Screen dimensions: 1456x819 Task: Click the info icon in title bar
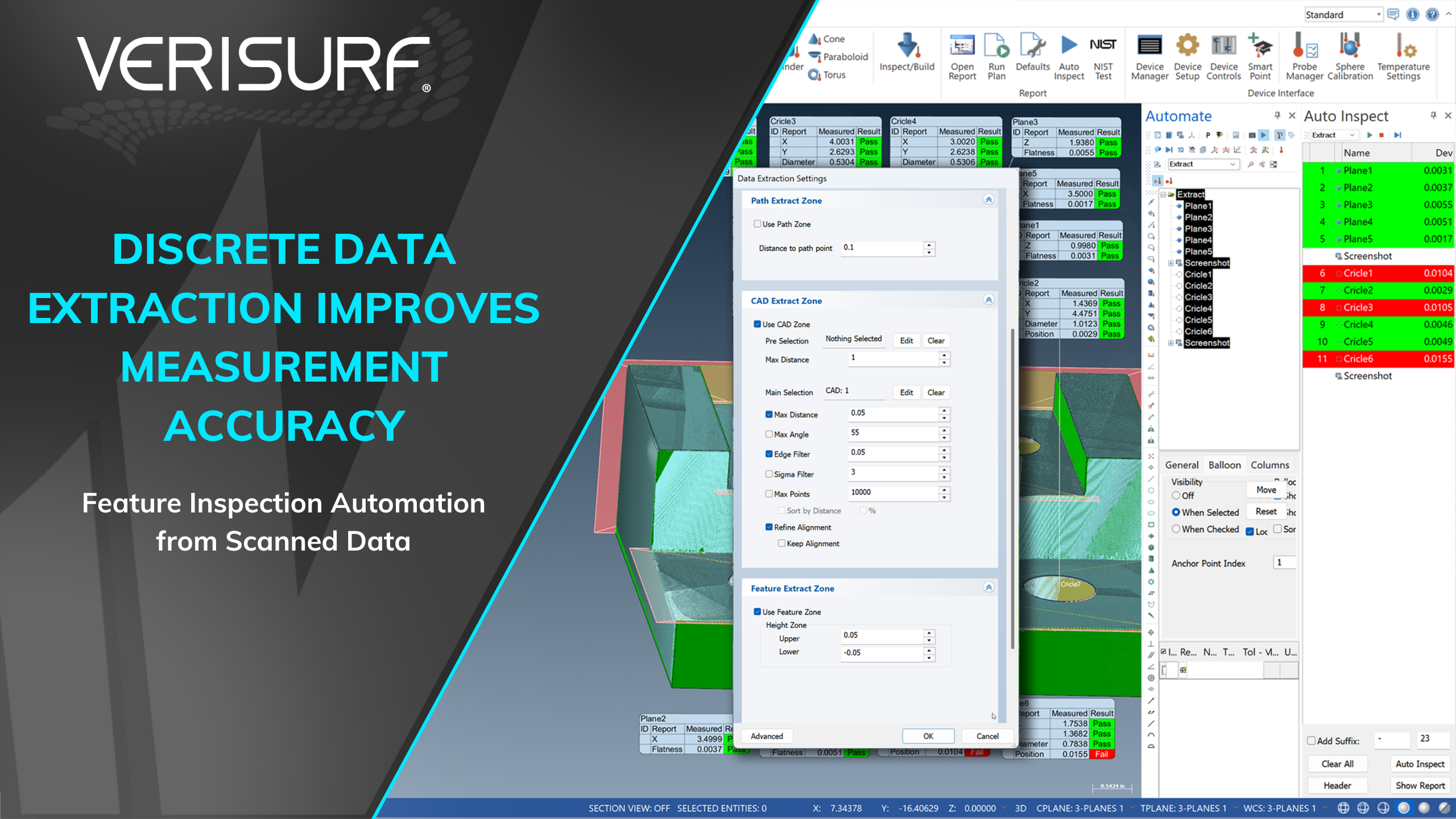coord(1413,14)
